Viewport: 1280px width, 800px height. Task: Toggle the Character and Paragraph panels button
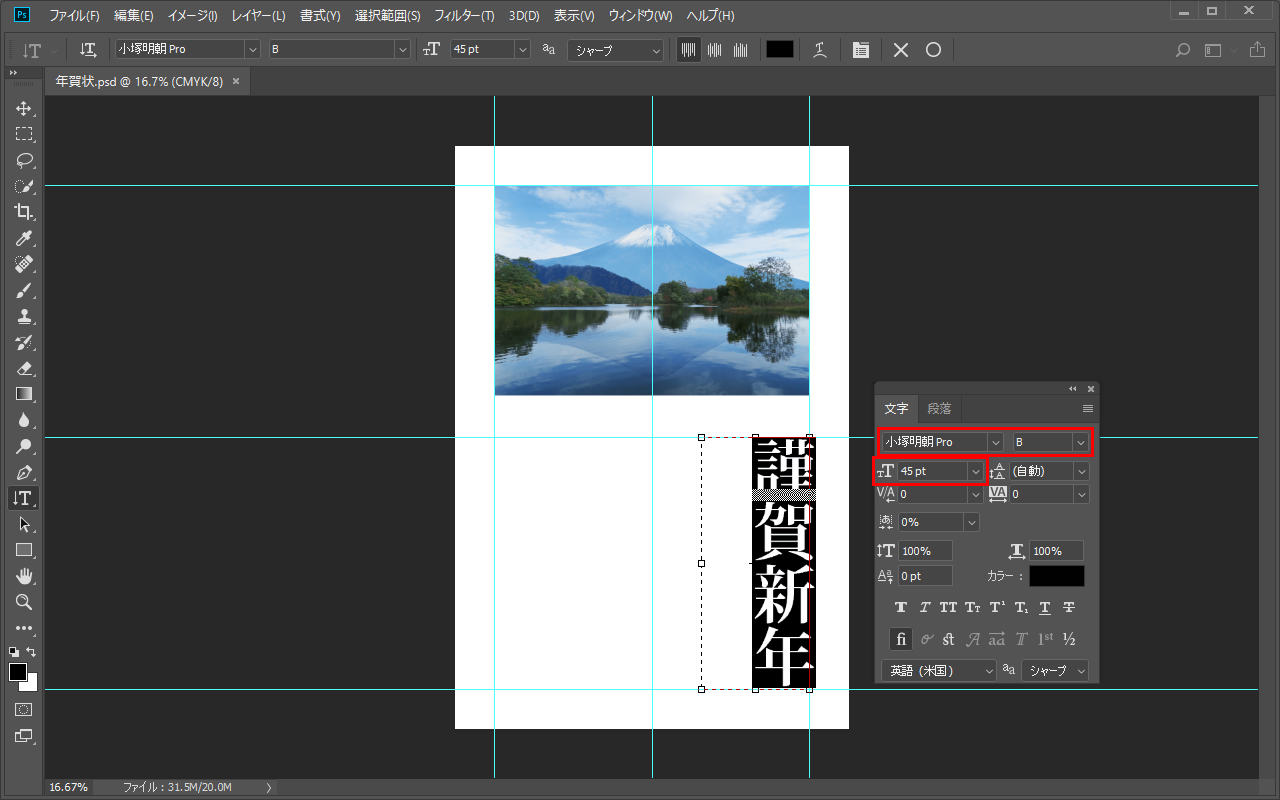(860, 49)
